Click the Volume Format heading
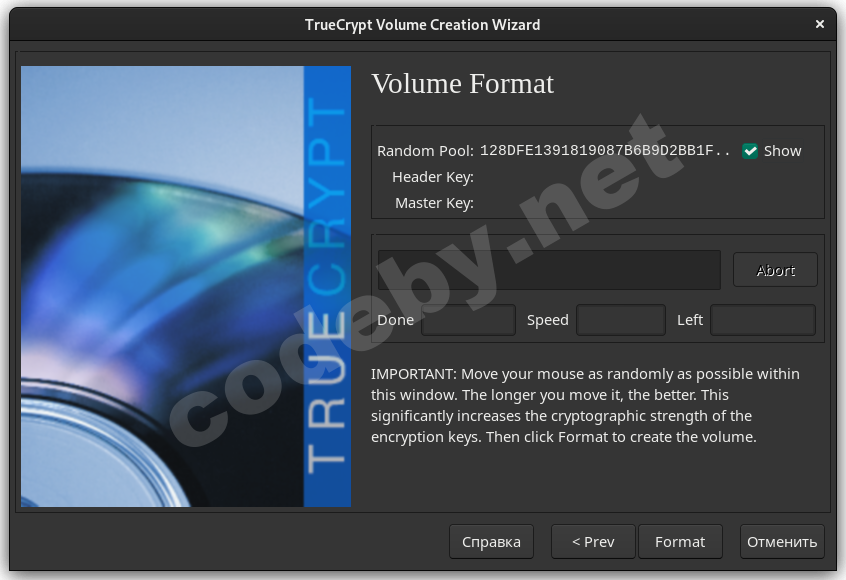Screen dimensions: 846x580 pyautogui.click(x=462, y=84)
